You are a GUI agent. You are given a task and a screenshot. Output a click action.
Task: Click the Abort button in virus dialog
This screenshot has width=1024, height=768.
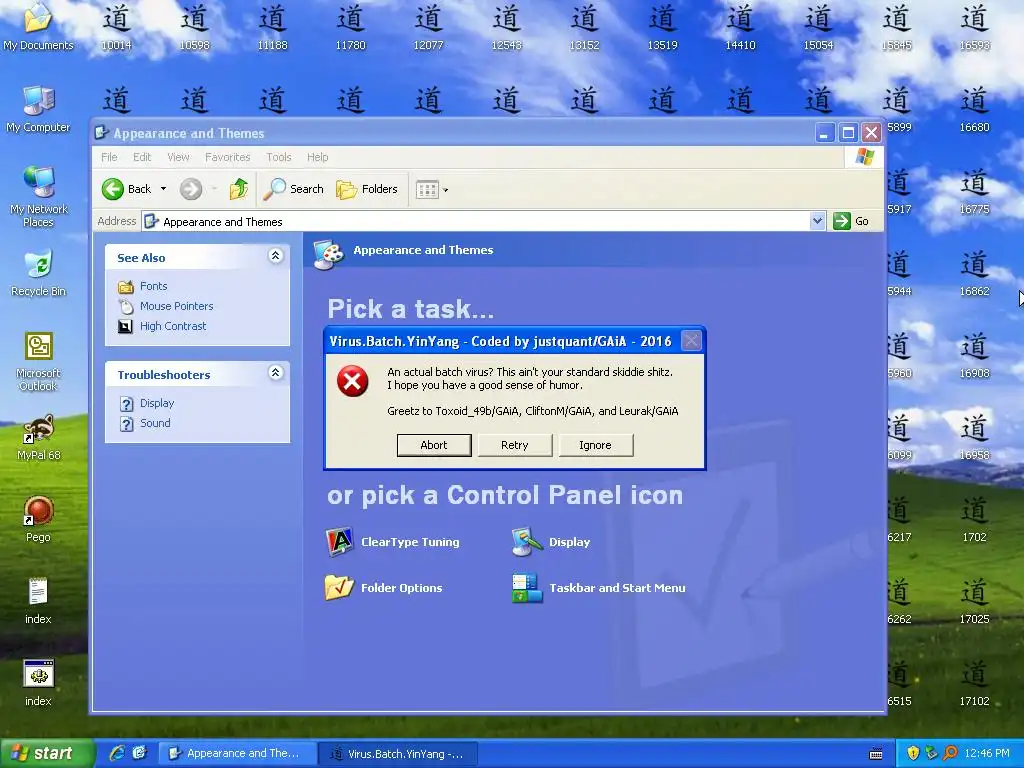(x=434, y=445)
